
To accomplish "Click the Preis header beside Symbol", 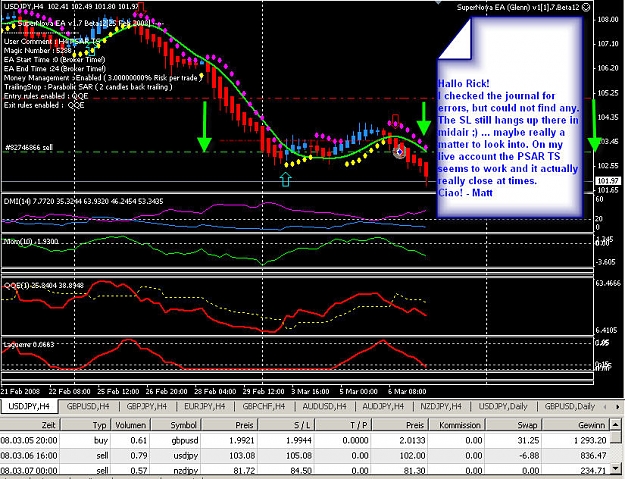I will [229, 425].
